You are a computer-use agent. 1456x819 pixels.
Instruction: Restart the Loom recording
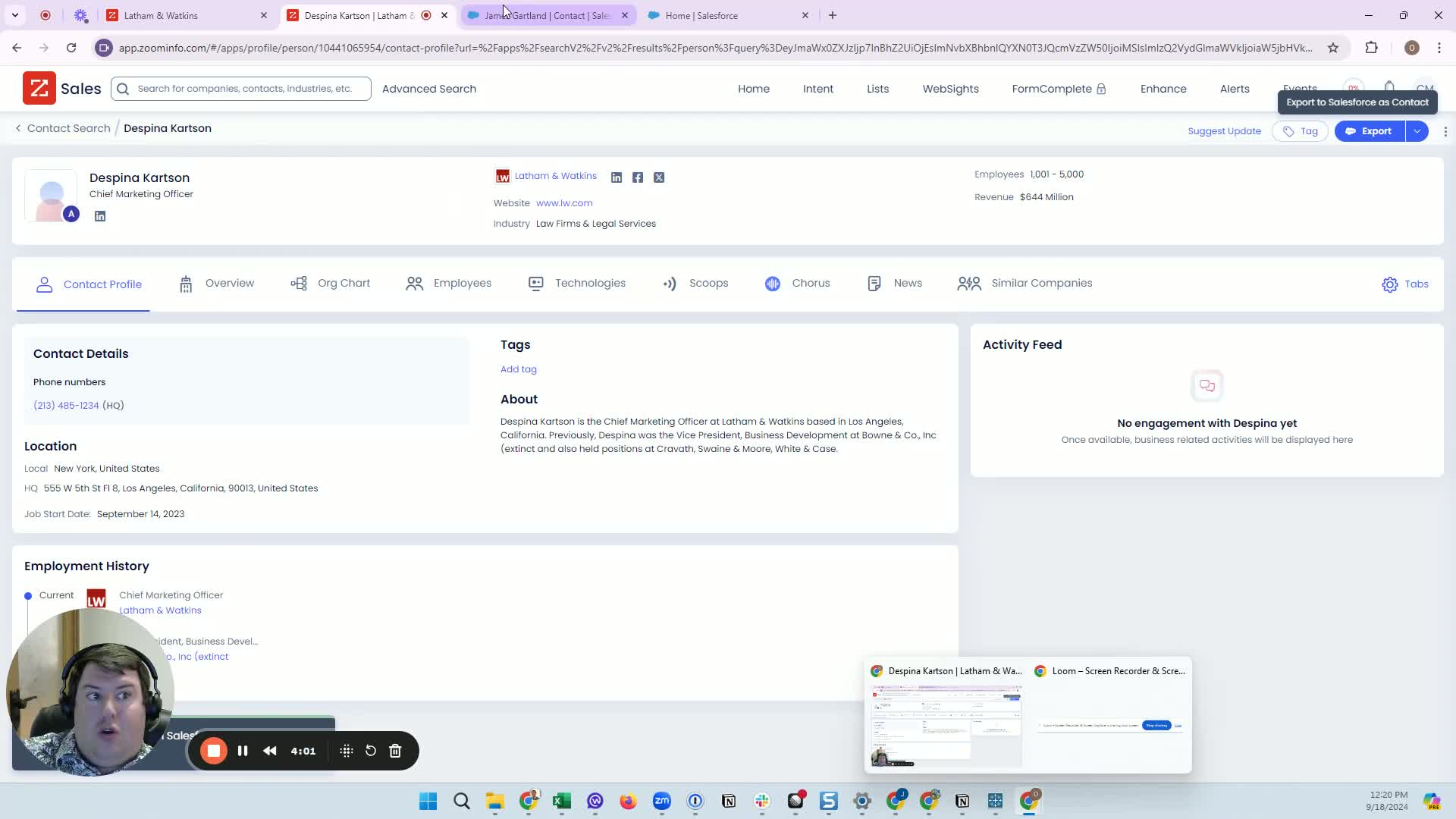371,751
